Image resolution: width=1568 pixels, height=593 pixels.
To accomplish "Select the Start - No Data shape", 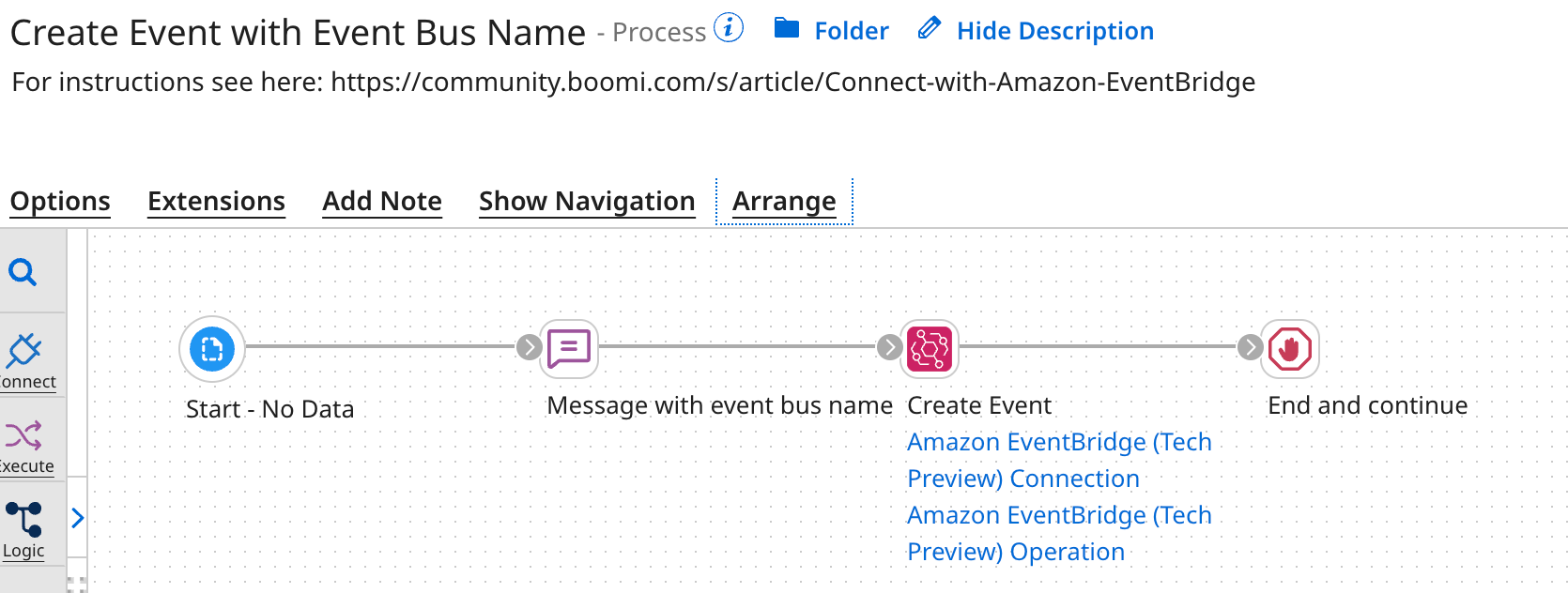I will 212,348.
